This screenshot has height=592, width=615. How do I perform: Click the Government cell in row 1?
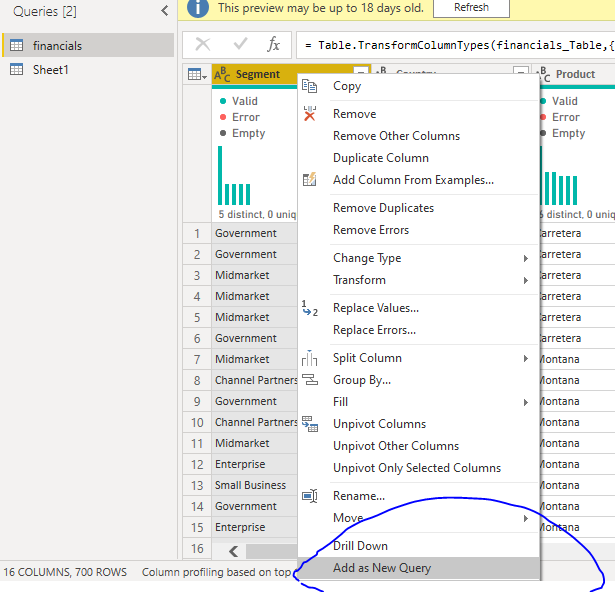coord(255,233)
